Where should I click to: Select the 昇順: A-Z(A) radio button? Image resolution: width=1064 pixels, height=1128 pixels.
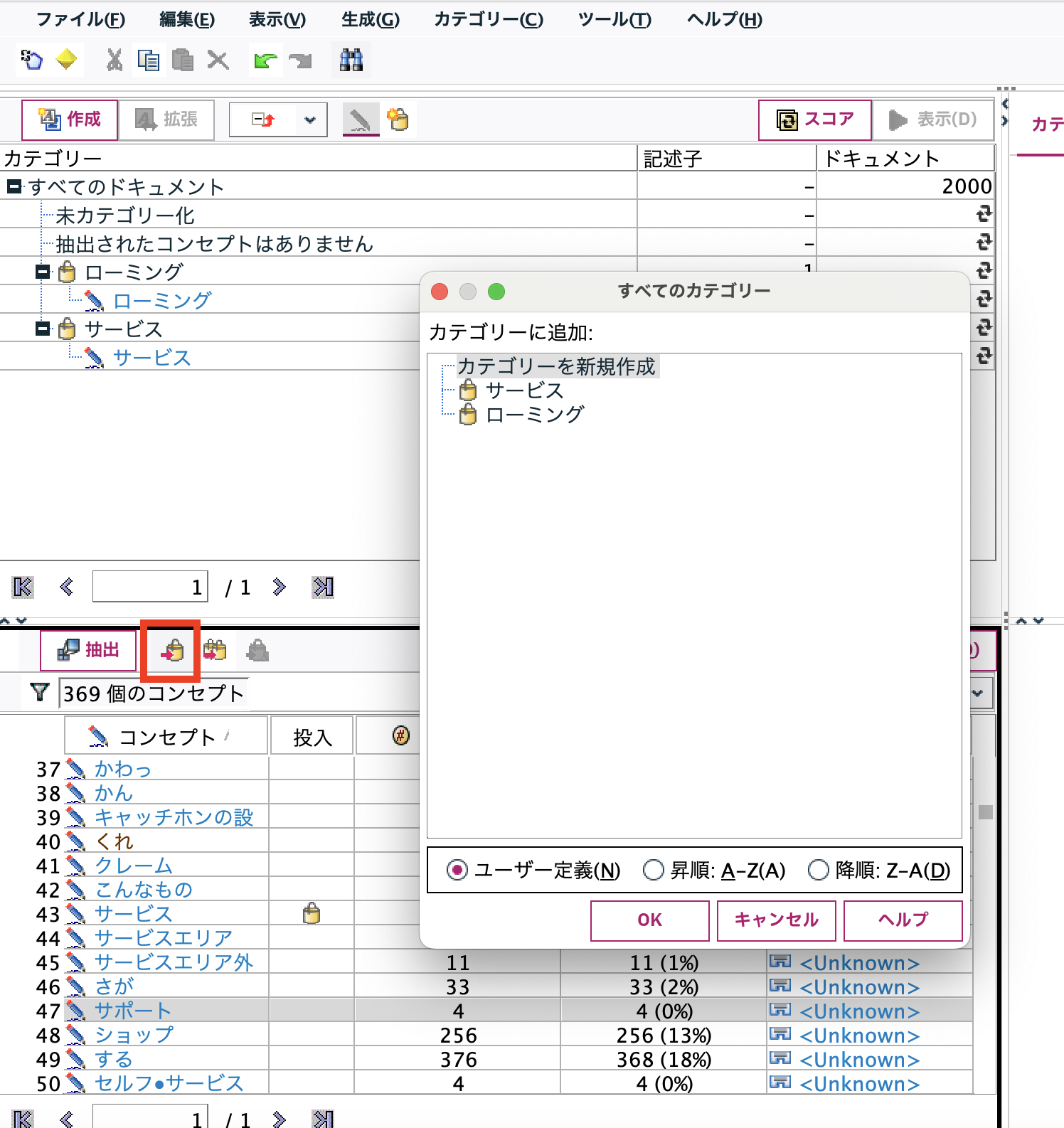(653, 870)
